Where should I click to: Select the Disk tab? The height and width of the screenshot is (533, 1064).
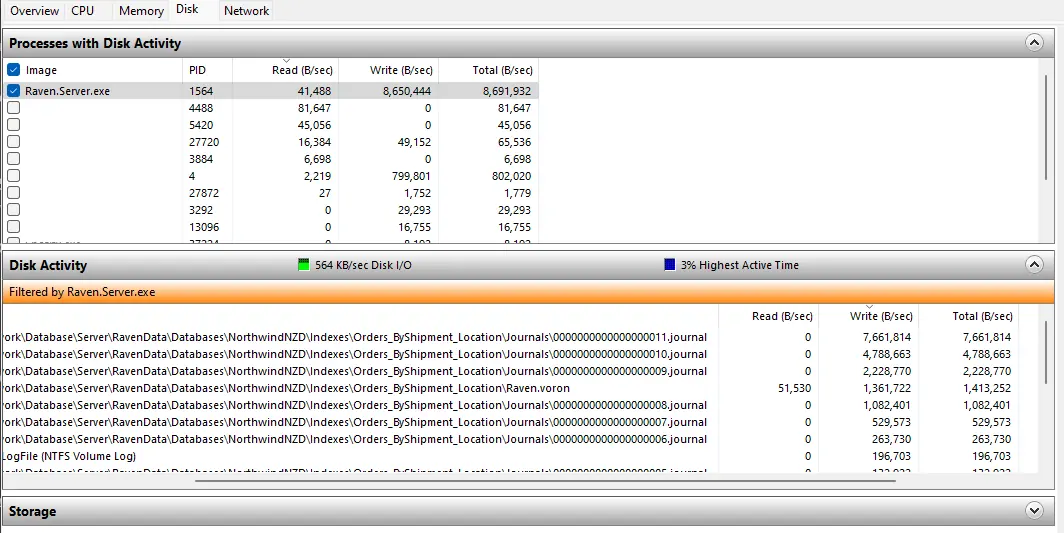pyautogui.click(x=187, y=10)
